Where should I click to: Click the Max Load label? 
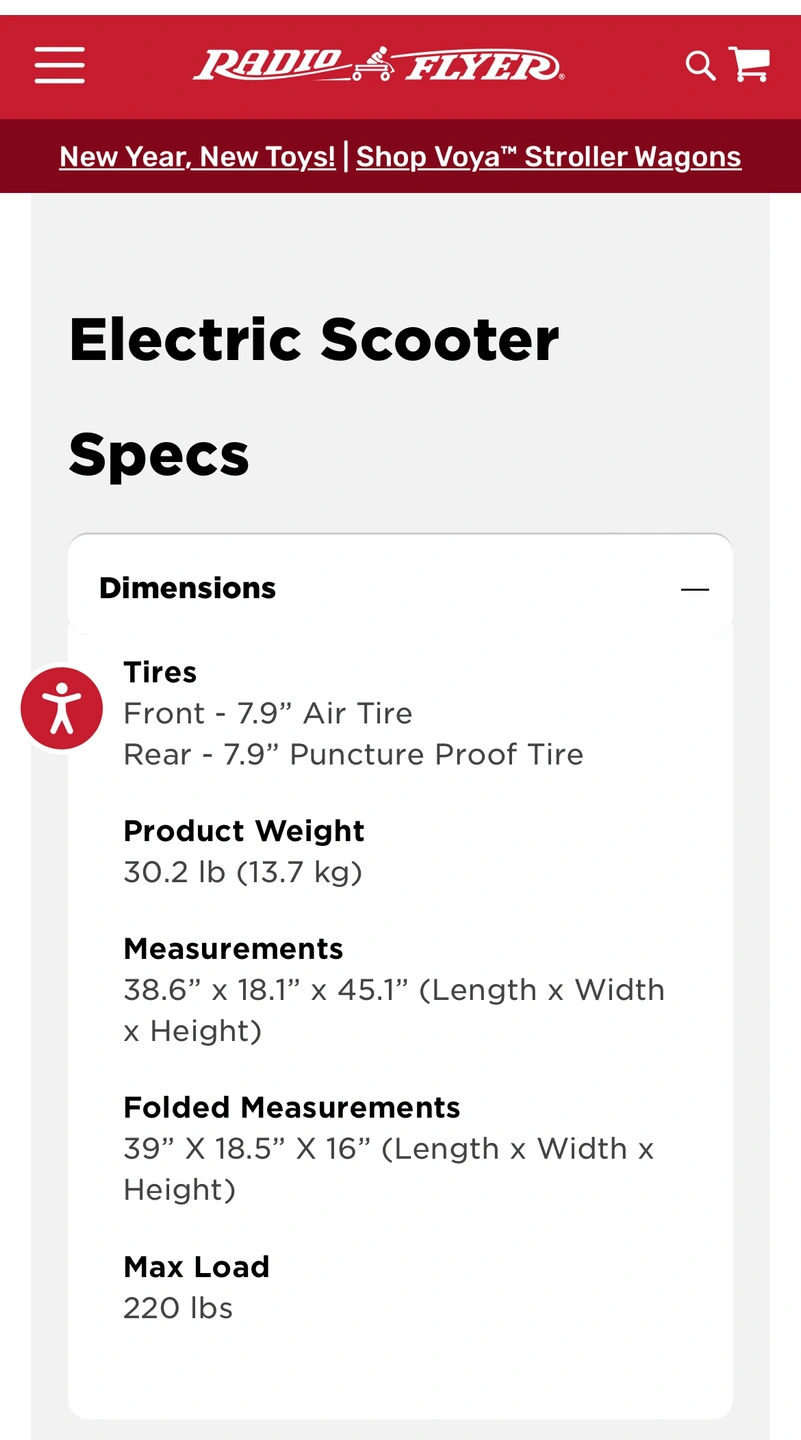[196, 1267]
